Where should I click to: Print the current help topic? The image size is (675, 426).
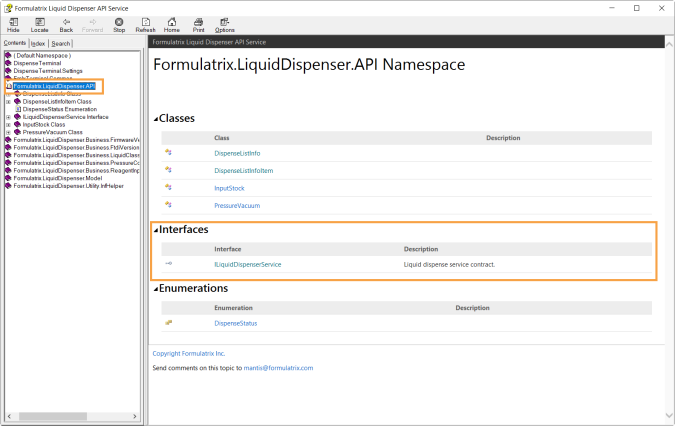(x=197, y=24)
